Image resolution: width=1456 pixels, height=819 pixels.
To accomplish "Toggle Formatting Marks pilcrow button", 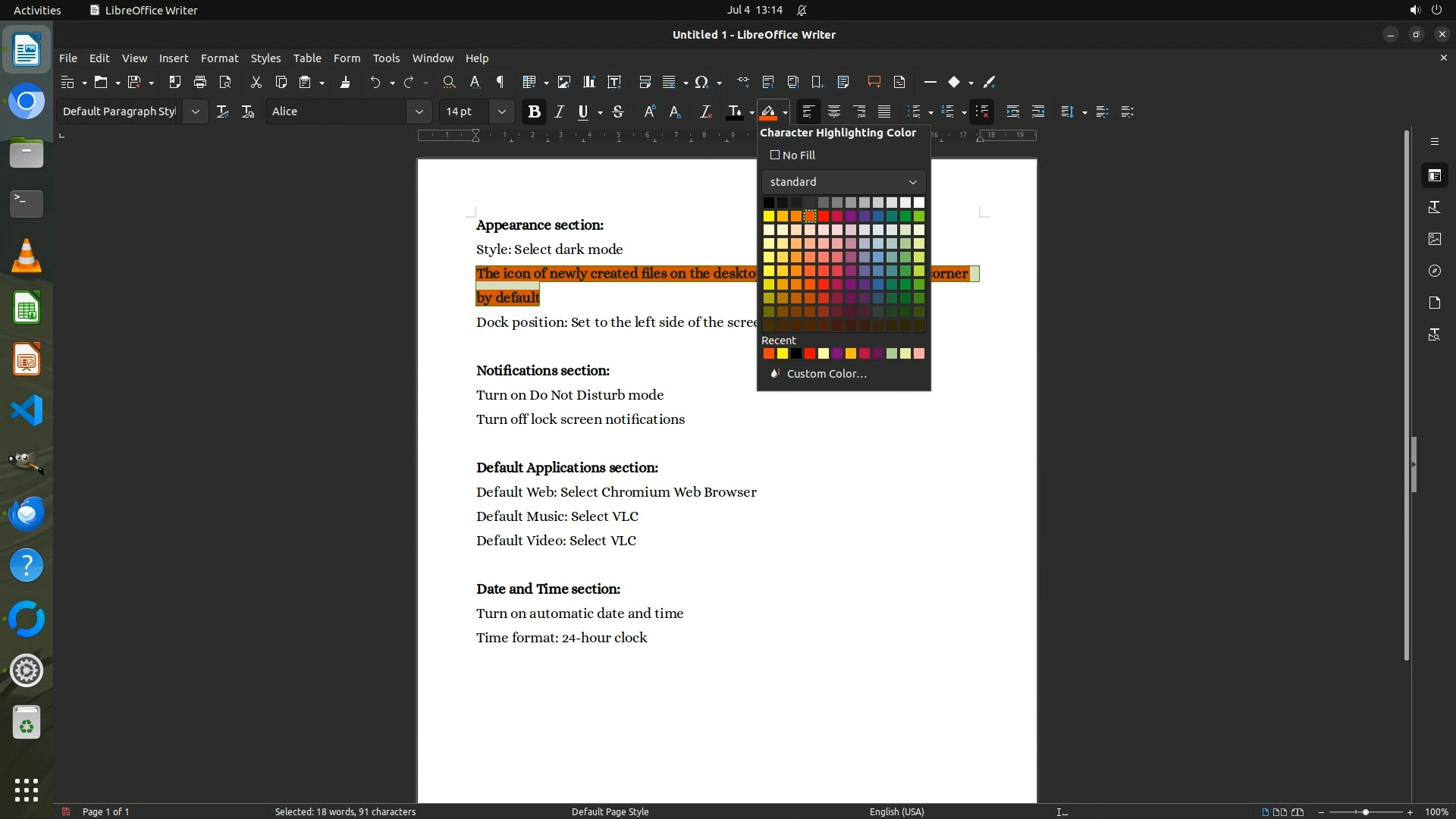I will (x=500, y=82).
